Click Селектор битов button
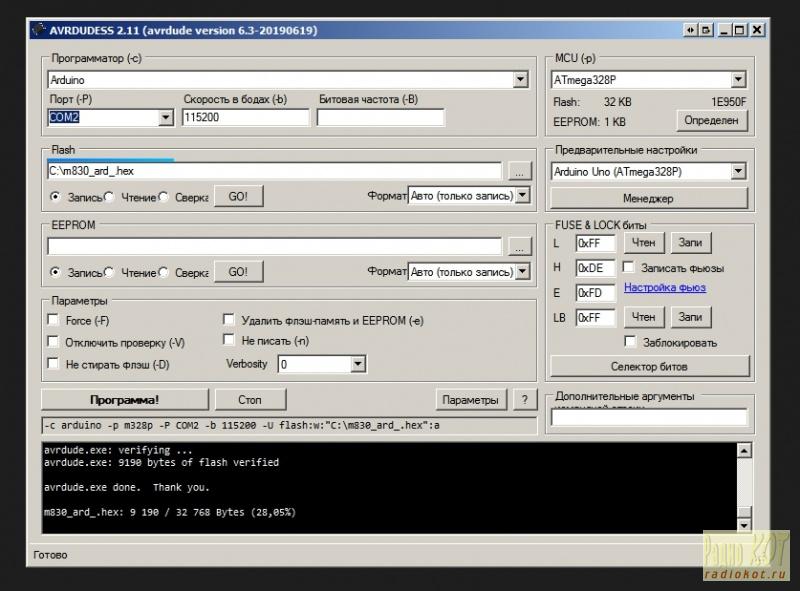The width and height of the screenshot is (800, 591). point(649,366)
